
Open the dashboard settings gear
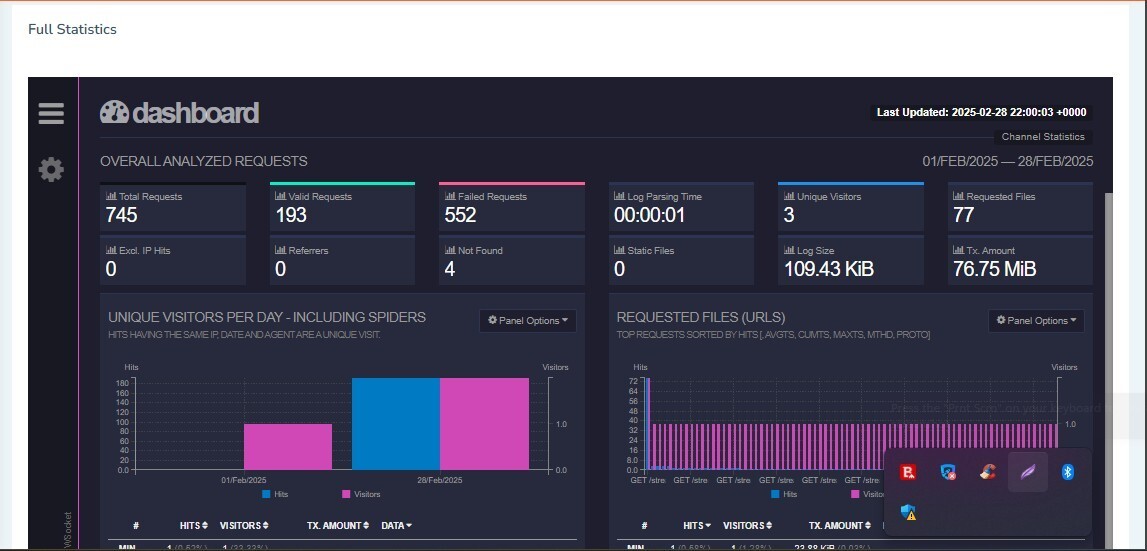51,170
